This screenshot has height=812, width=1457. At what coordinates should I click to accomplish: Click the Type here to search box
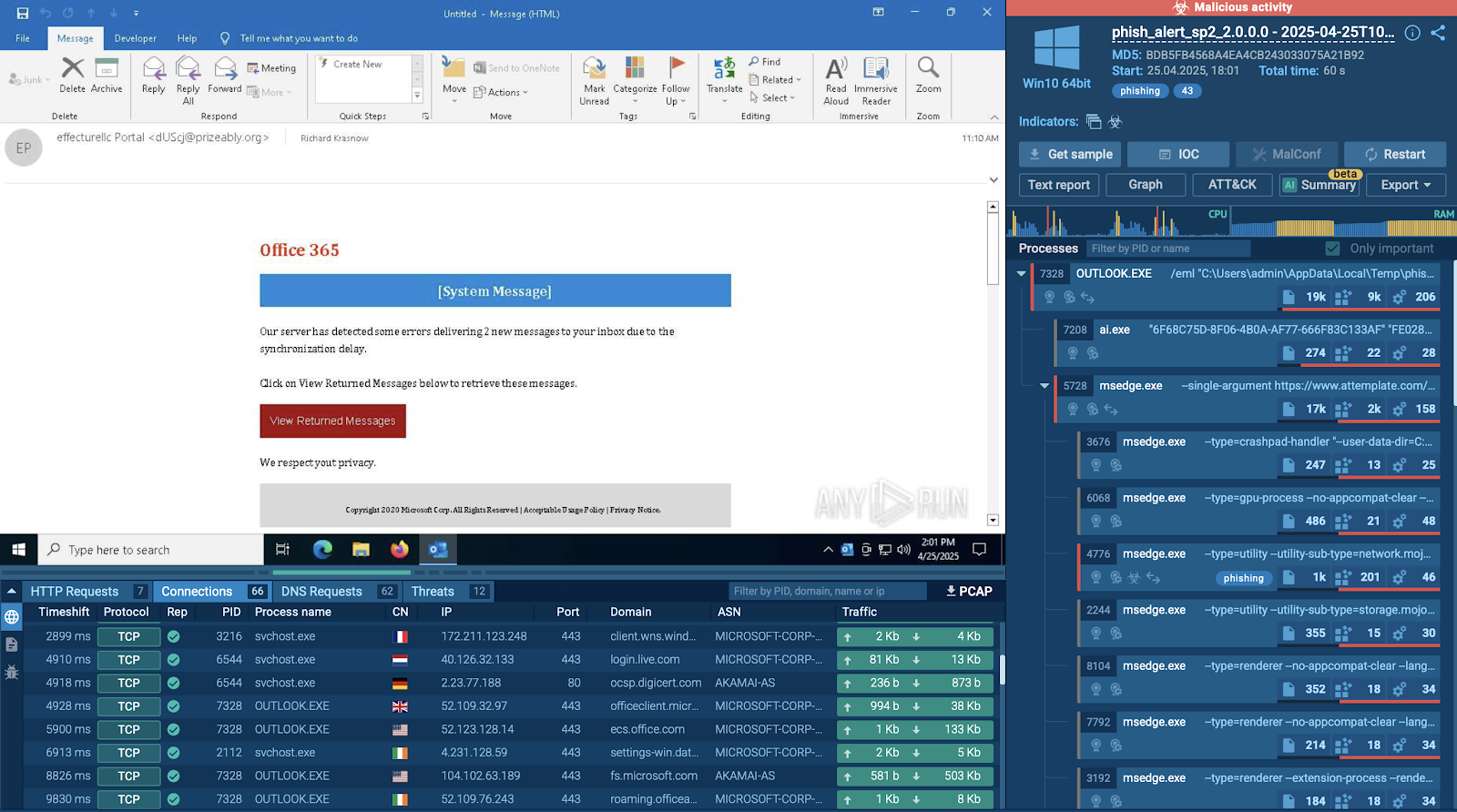pos(151,550)
